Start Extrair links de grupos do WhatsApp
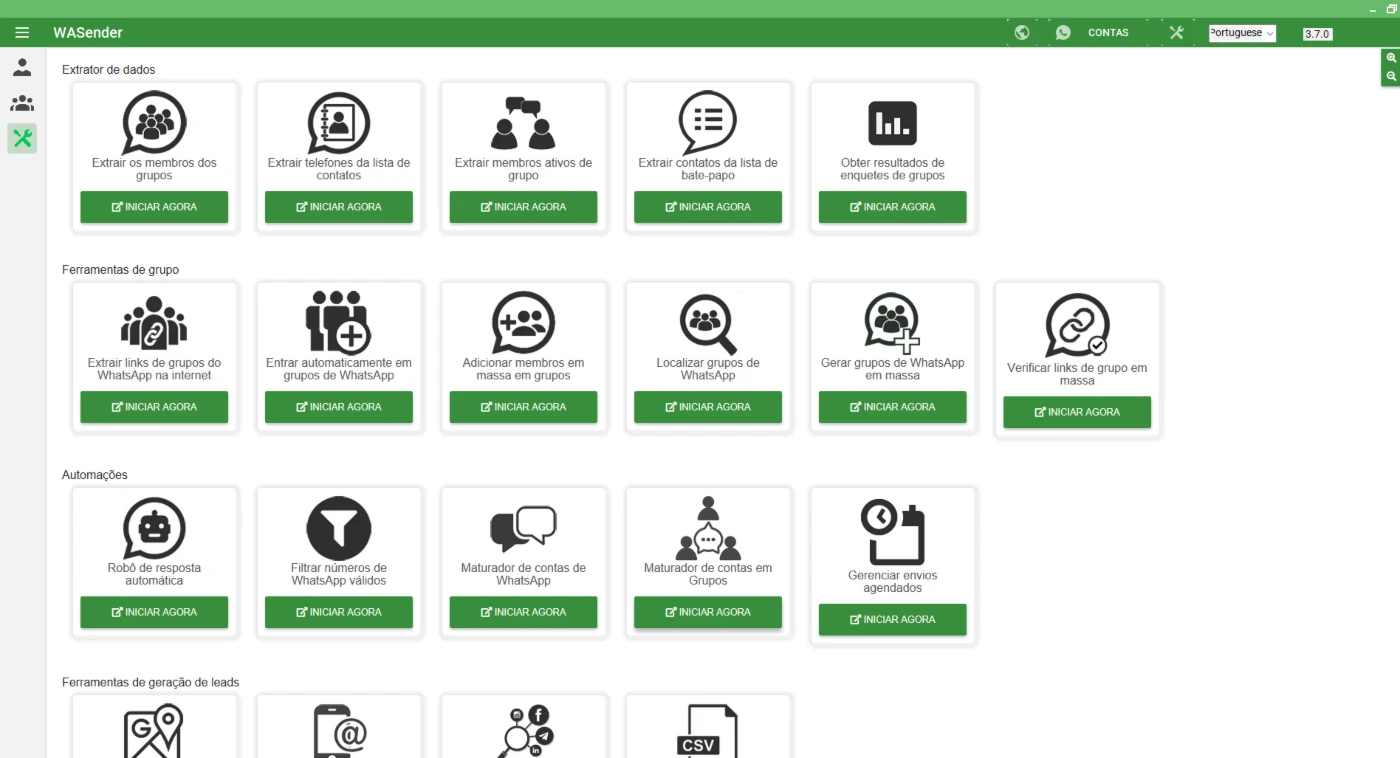 pos(154,407)
